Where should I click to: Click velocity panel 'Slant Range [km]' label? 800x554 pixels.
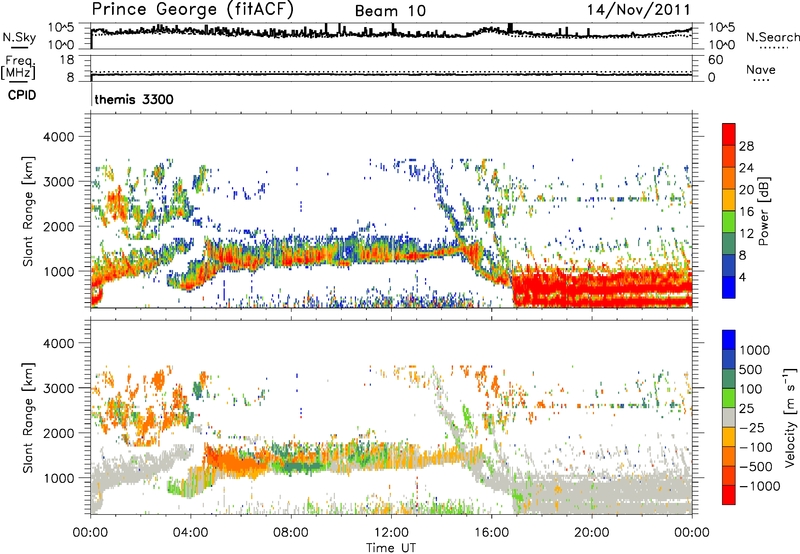[29, 417]
